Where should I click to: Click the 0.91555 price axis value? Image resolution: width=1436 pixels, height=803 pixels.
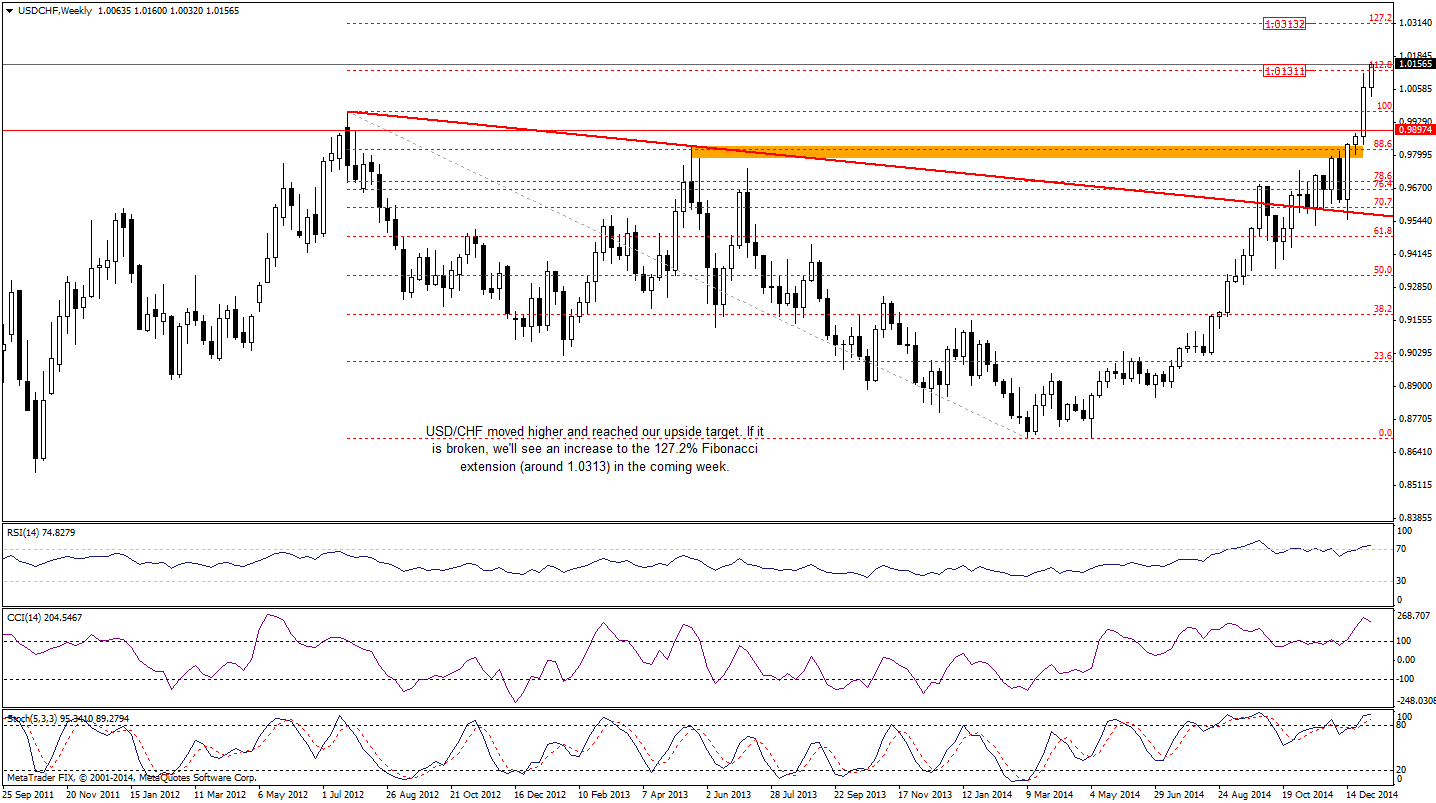[1415, 319]
